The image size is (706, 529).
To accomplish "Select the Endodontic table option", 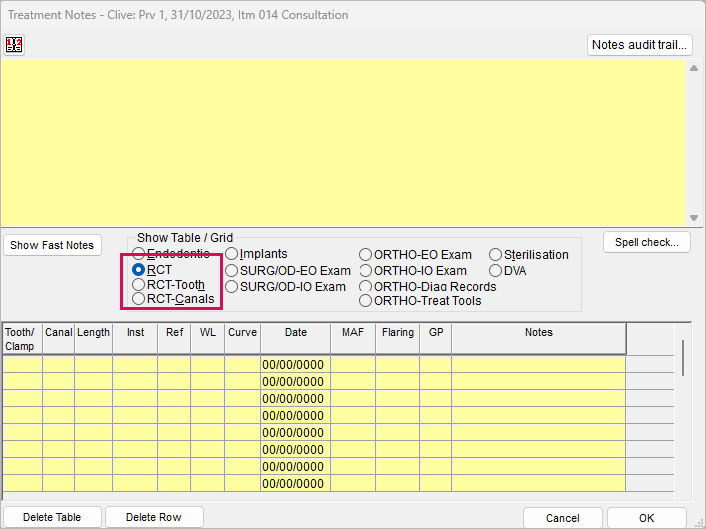I will [x=171, y=253].
